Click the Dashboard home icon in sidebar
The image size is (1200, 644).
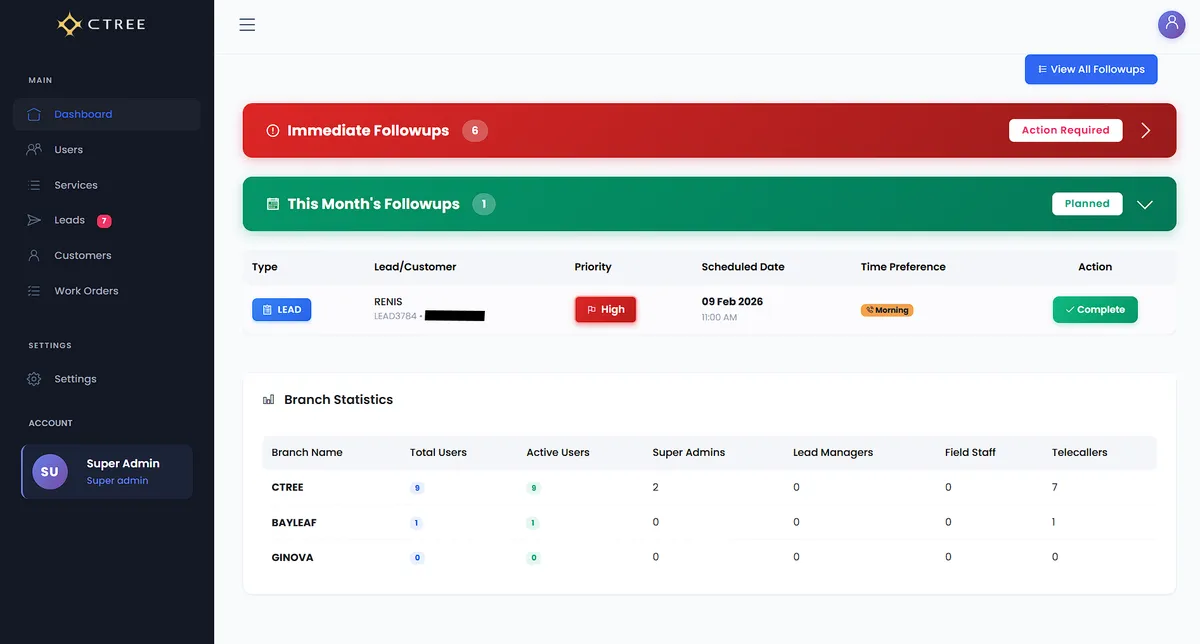(x=33, y=114)
